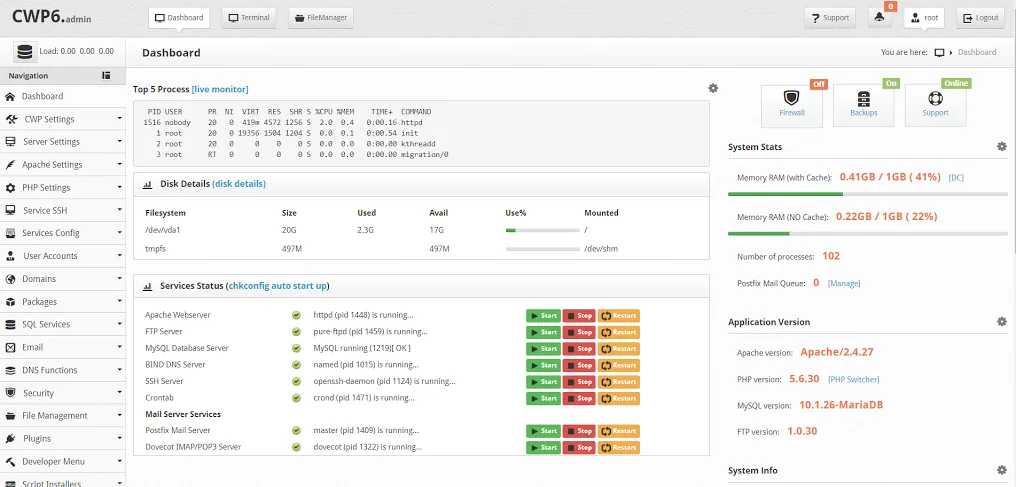
Task: Open the Plugins navigation item
Action: (63, 438)
